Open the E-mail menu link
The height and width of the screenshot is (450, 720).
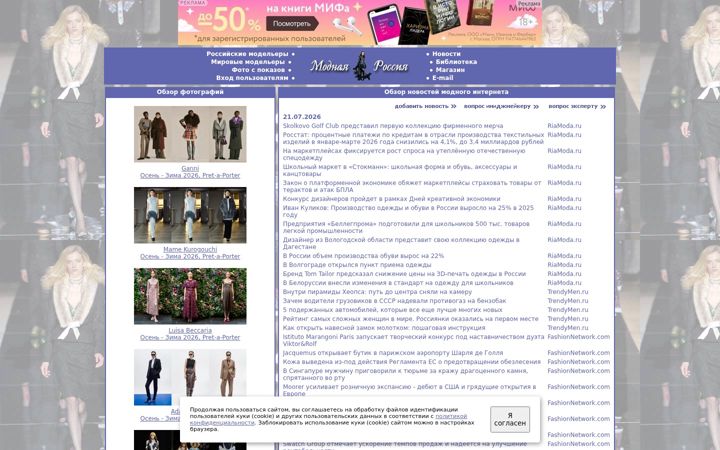pyautogui.click(x=443, y=78)
